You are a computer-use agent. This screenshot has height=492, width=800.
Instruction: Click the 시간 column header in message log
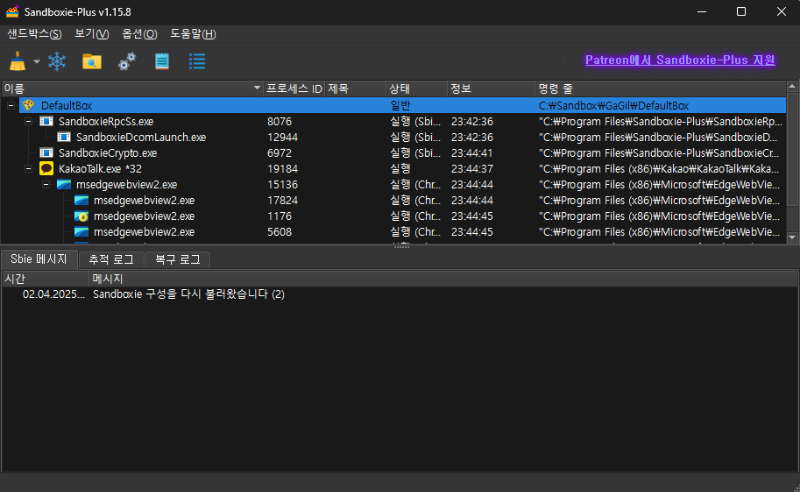click(45, 279)
